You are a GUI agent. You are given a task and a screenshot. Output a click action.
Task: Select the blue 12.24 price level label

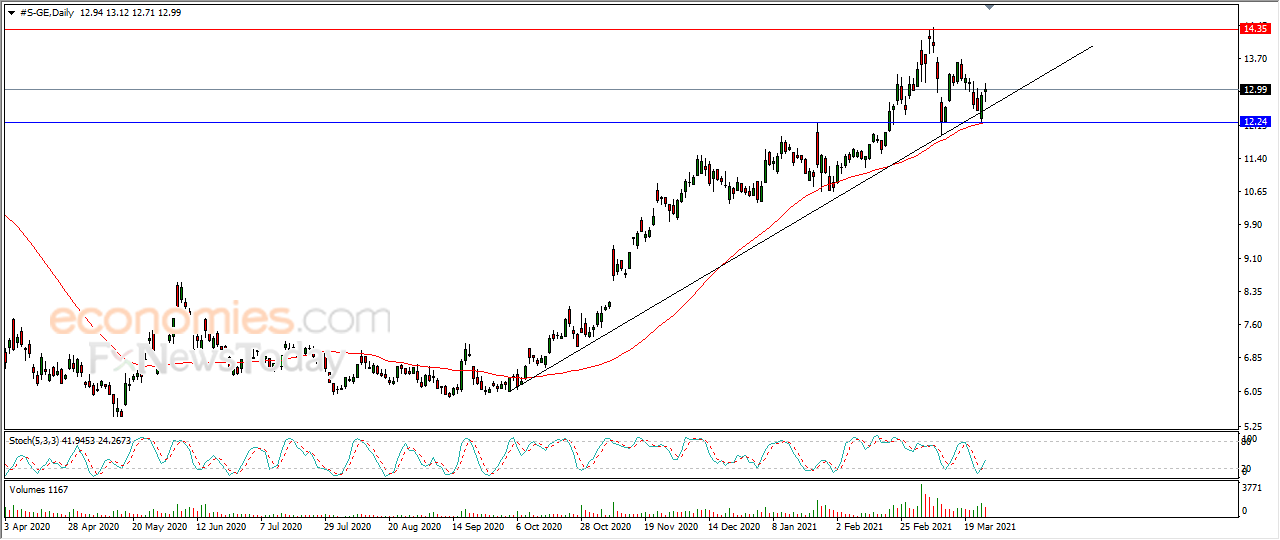(1254, 122)
